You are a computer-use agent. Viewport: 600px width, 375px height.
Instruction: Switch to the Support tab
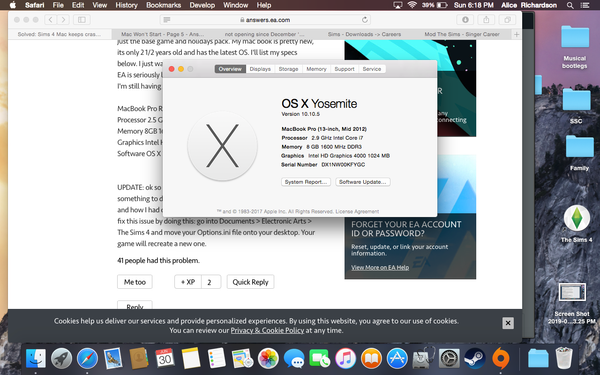tap(344, 69)
